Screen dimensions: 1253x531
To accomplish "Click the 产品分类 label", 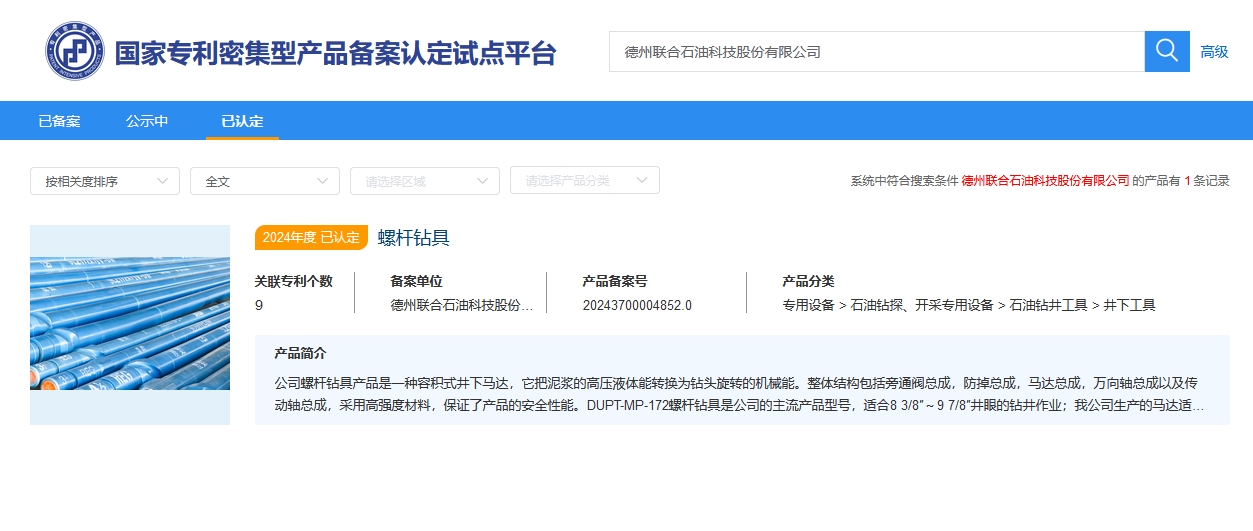I will (x=808, y=282).
